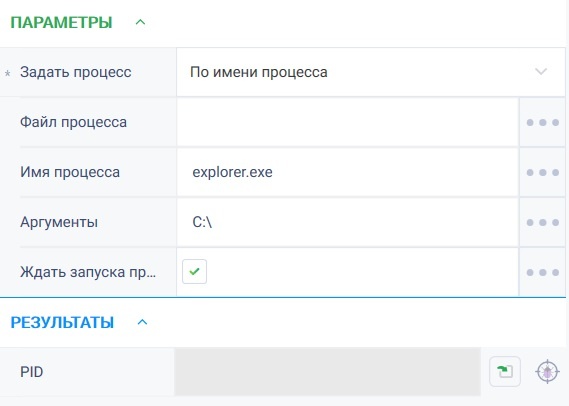Open three-dots options beside the checkbox row
569x406 pixels.
[x=543, y=272]
